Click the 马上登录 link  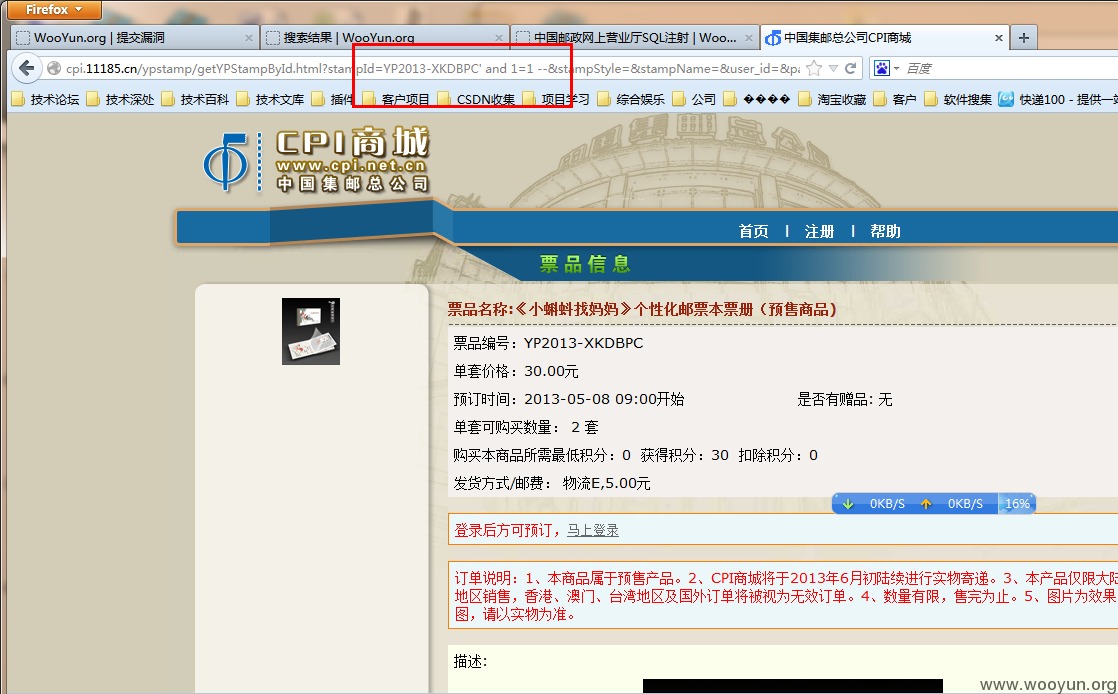click(593, 530)
